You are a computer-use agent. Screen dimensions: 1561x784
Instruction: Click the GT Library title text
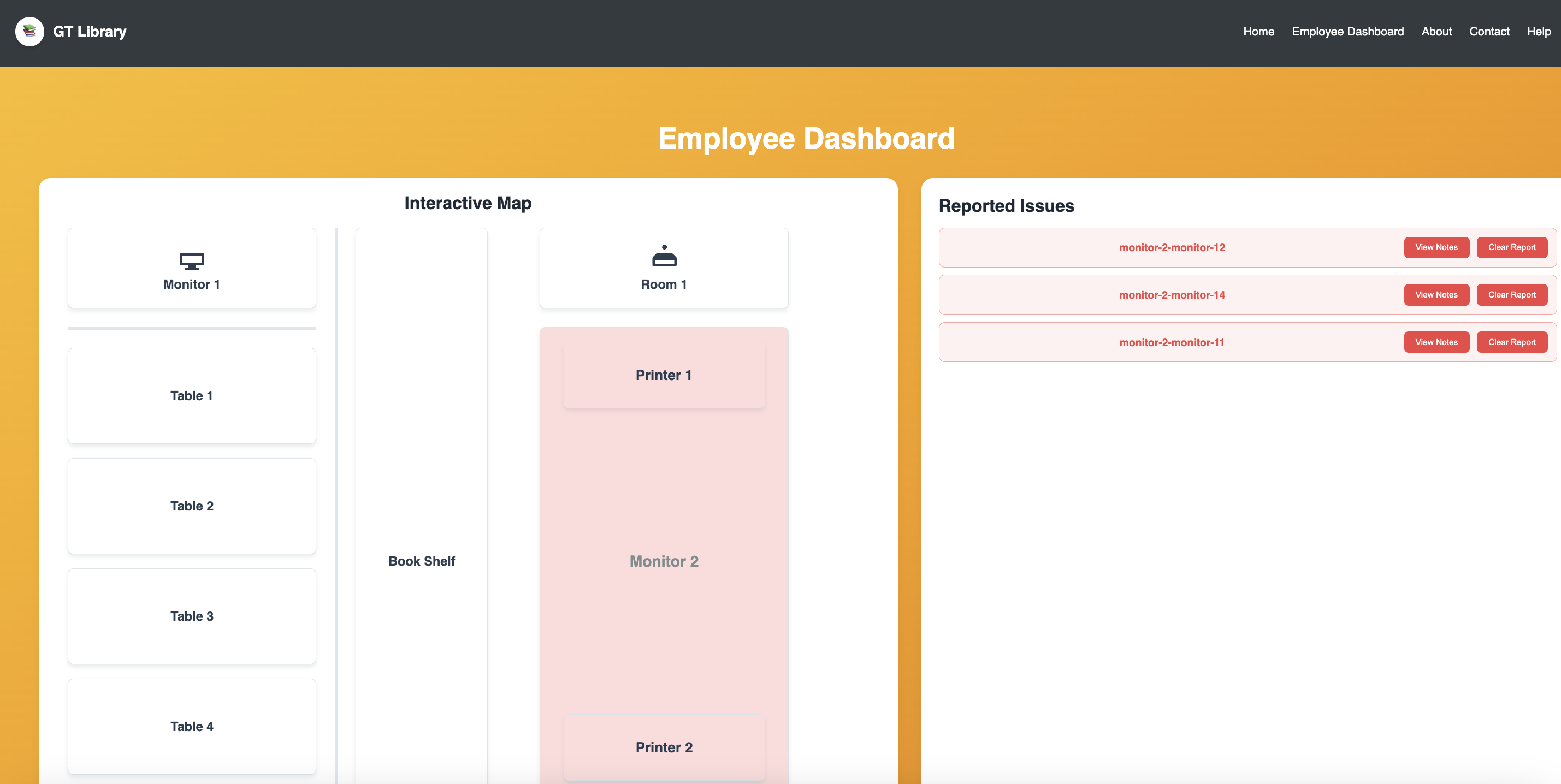click(x=90, y=32)
